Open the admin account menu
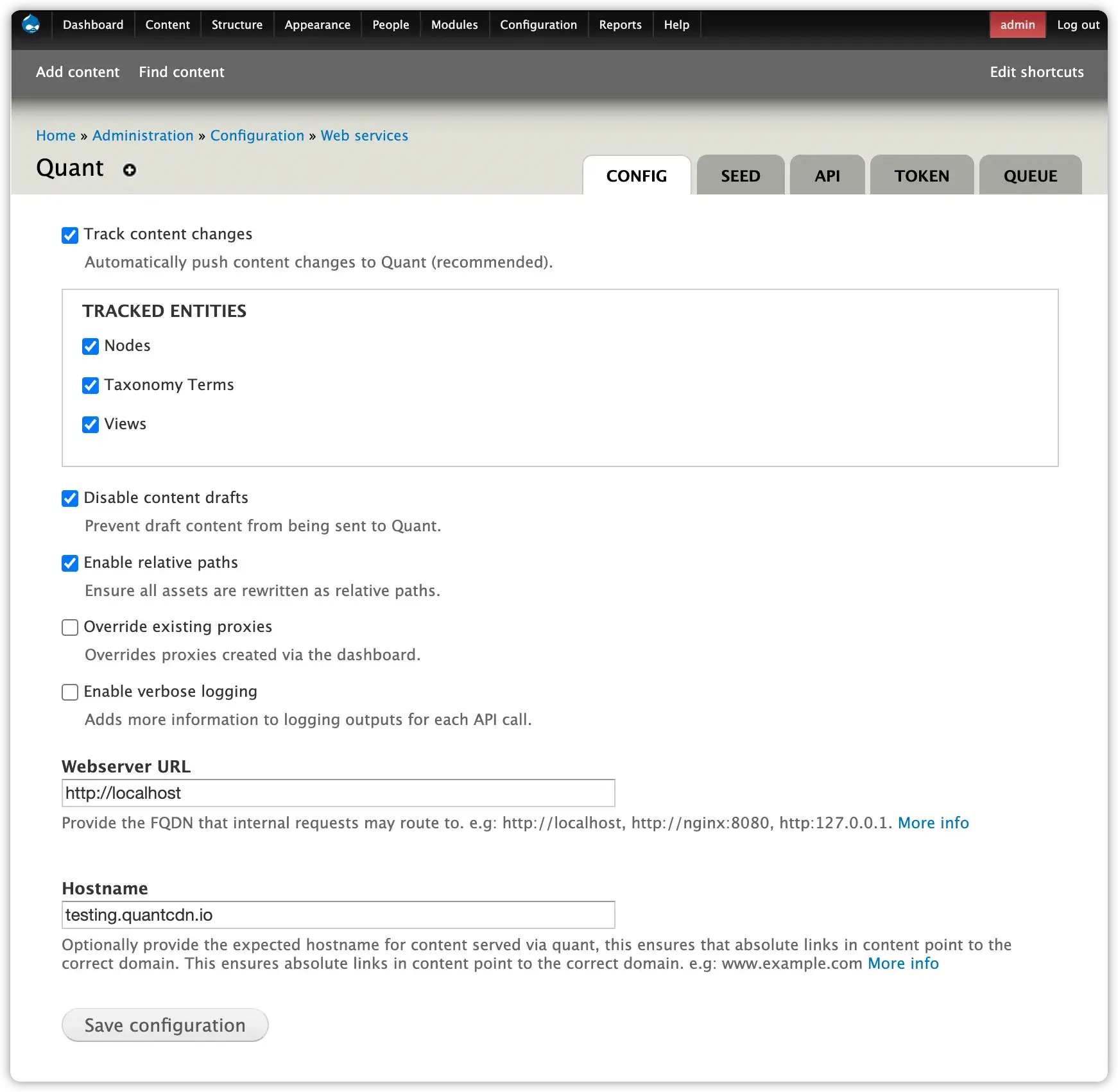The height and width of the screenshot is (1092, 1118). [1017, 24]
